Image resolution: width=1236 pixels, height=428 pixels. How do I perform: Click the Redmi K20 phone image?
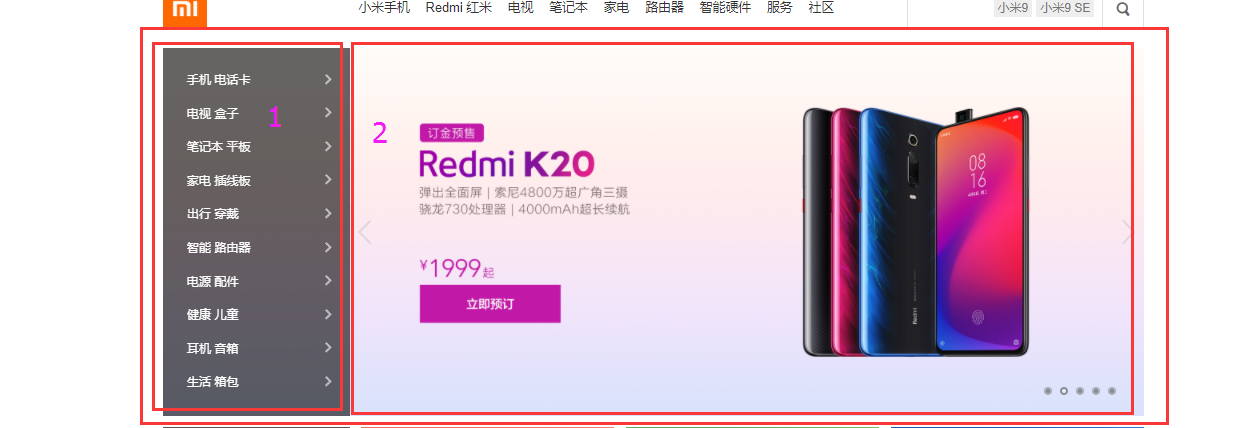[915, 230]
